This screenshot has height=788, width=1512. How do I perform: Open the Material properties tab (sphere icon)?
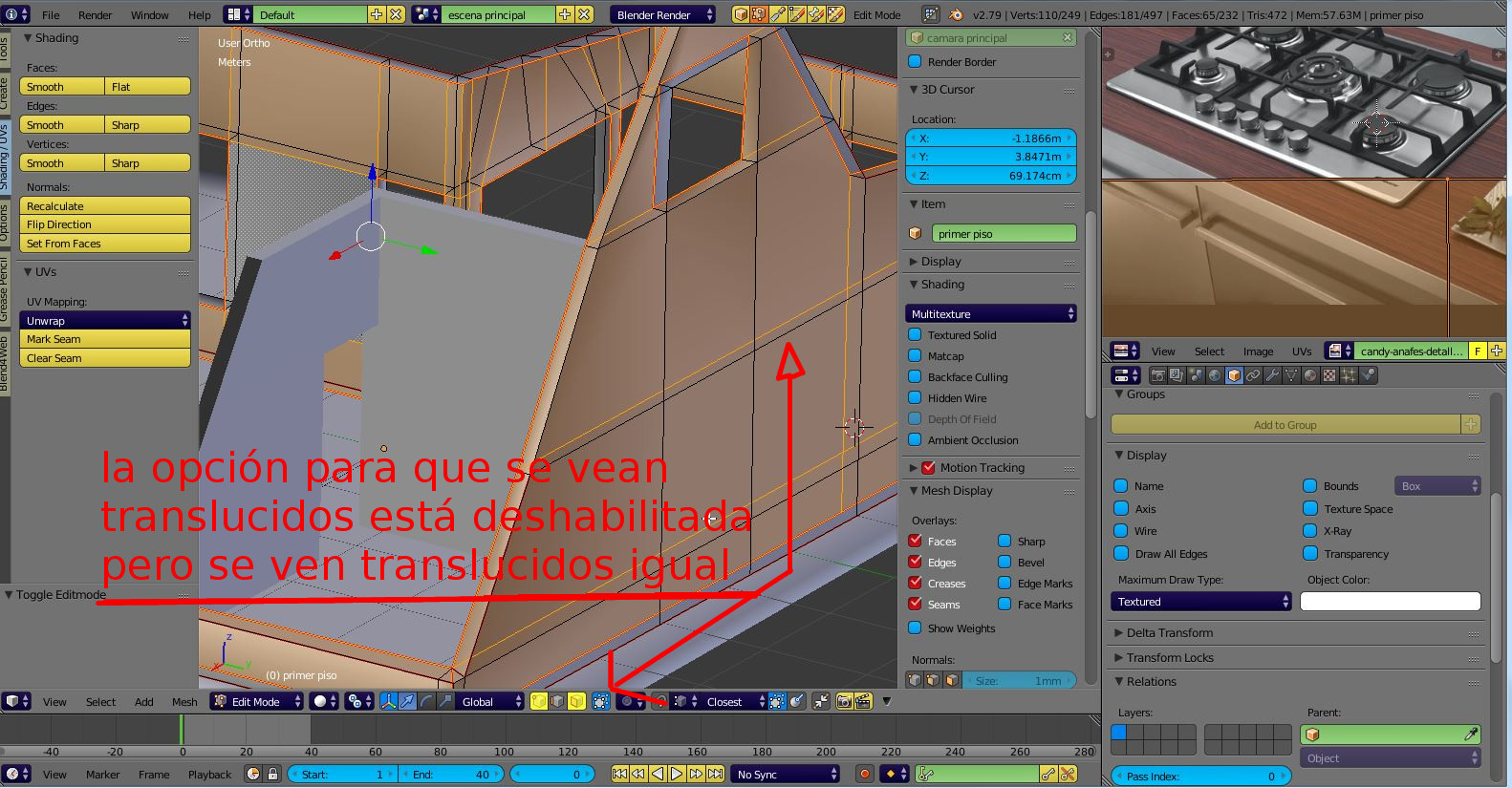click(1310, 375)
